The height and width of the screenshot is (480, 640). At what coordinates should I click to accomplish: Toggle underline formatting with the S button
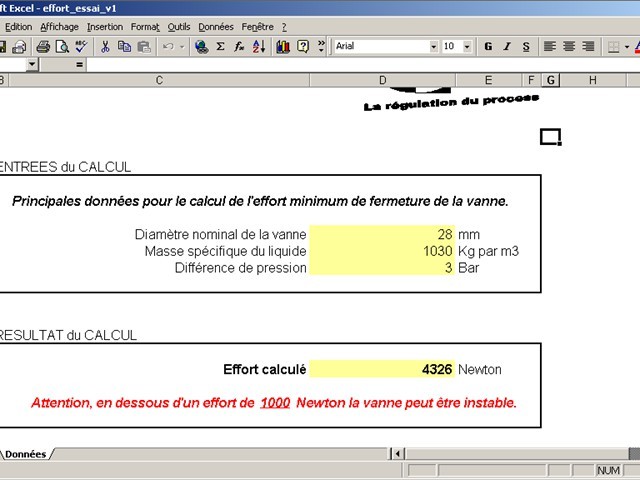pos(526,47)
